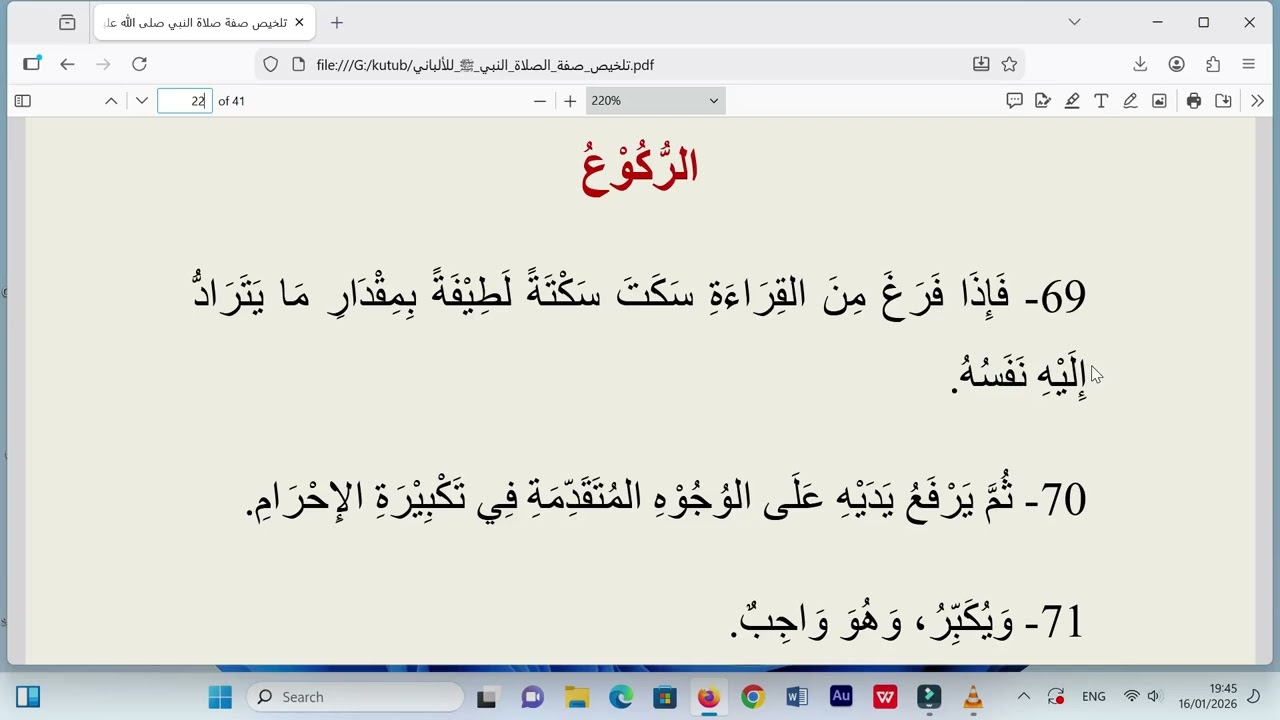Open the Firefox Downloads panel

pyautogui.click(x=1140, y=64)
